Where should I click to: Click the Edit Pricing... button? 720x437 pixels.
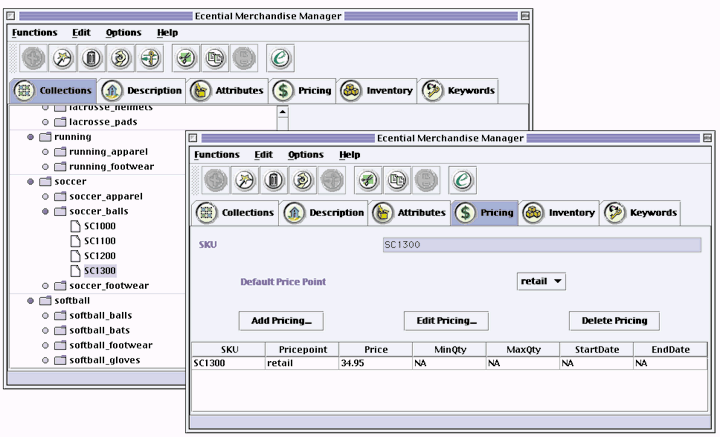(446, 321)
